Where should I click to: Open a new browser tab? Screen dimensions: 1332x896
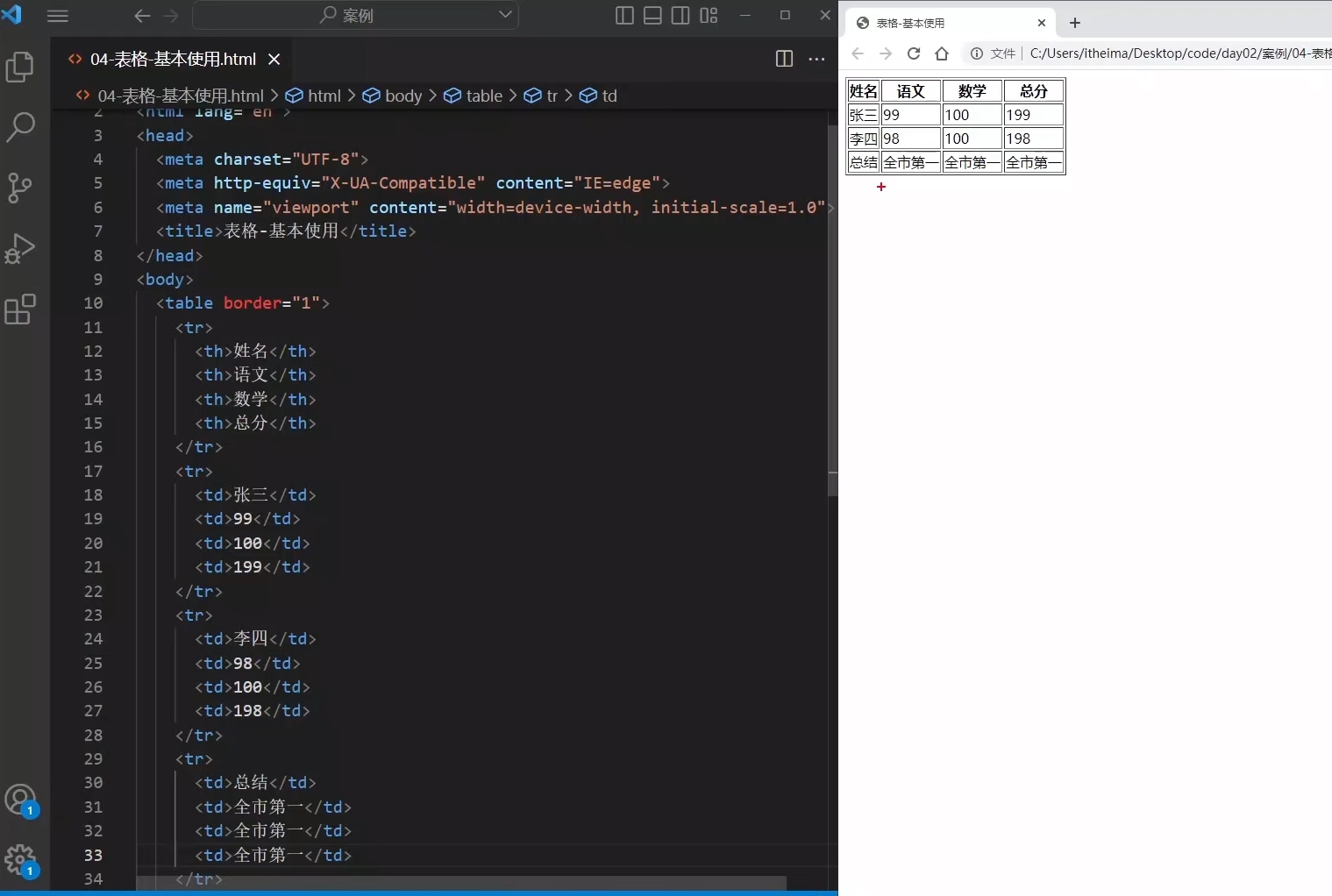pyautogui.click(x=1075, y=23)
